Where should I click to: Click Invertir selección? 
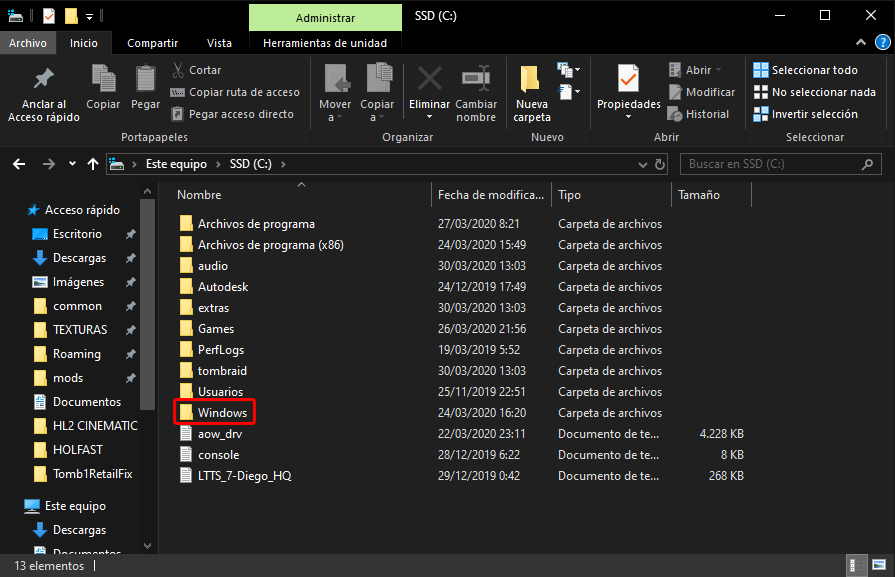coord(805,114)
